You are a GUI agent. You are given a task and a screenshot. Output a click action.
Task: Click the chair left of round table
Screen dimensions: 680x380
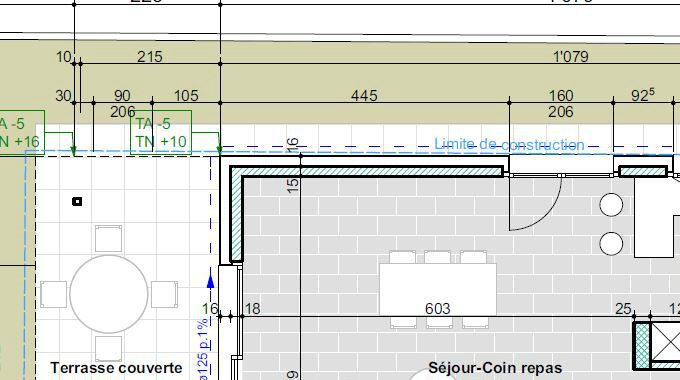pyautogui.click(x=54, y=295)
